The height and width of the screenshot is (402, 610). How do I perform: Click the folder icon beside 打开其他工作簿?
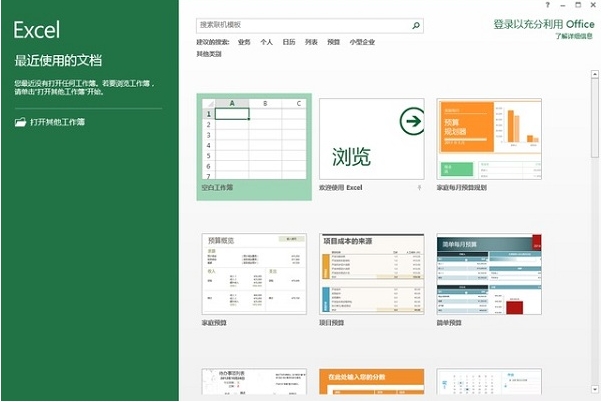[20, 122]
